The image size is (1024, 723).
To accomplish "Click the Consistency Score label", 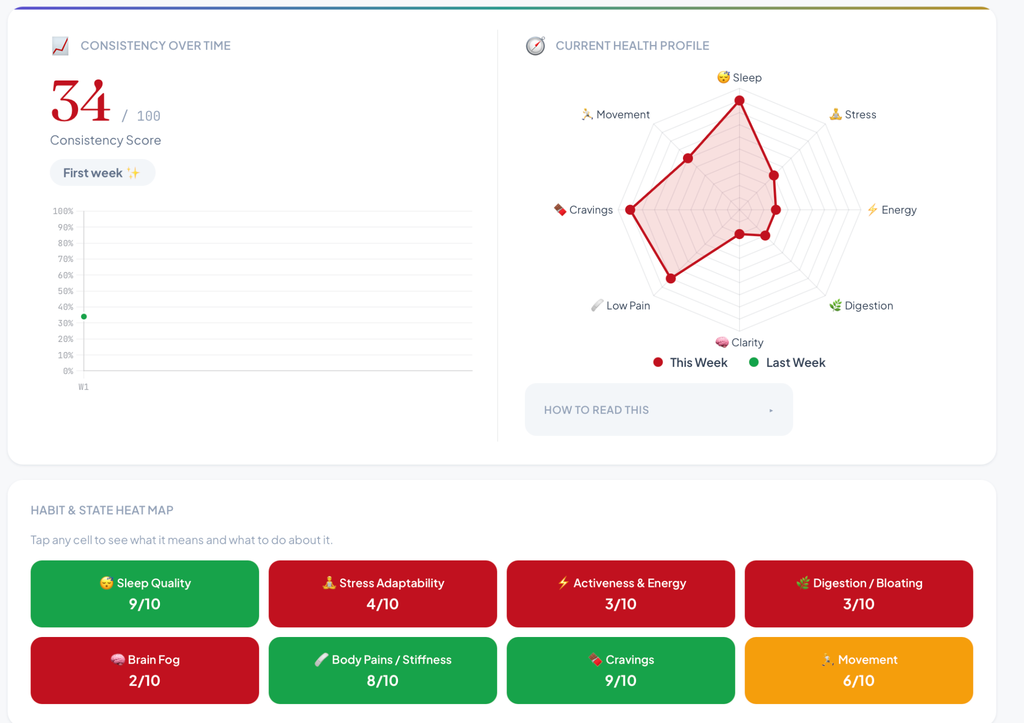I will [105, 140].
